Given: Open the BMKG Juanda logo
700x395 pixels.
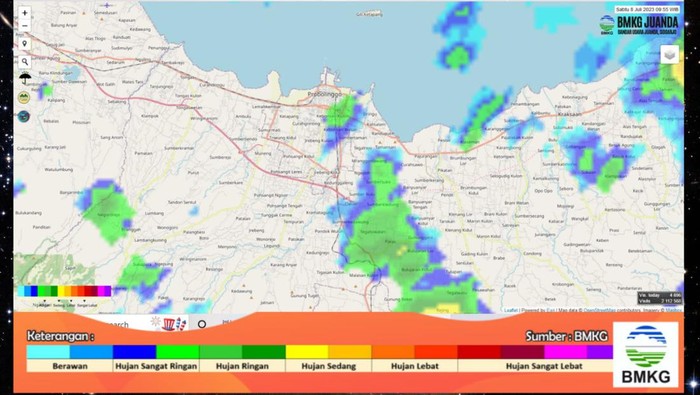Looking at the screenshot, I should click(x=639, y=25).
